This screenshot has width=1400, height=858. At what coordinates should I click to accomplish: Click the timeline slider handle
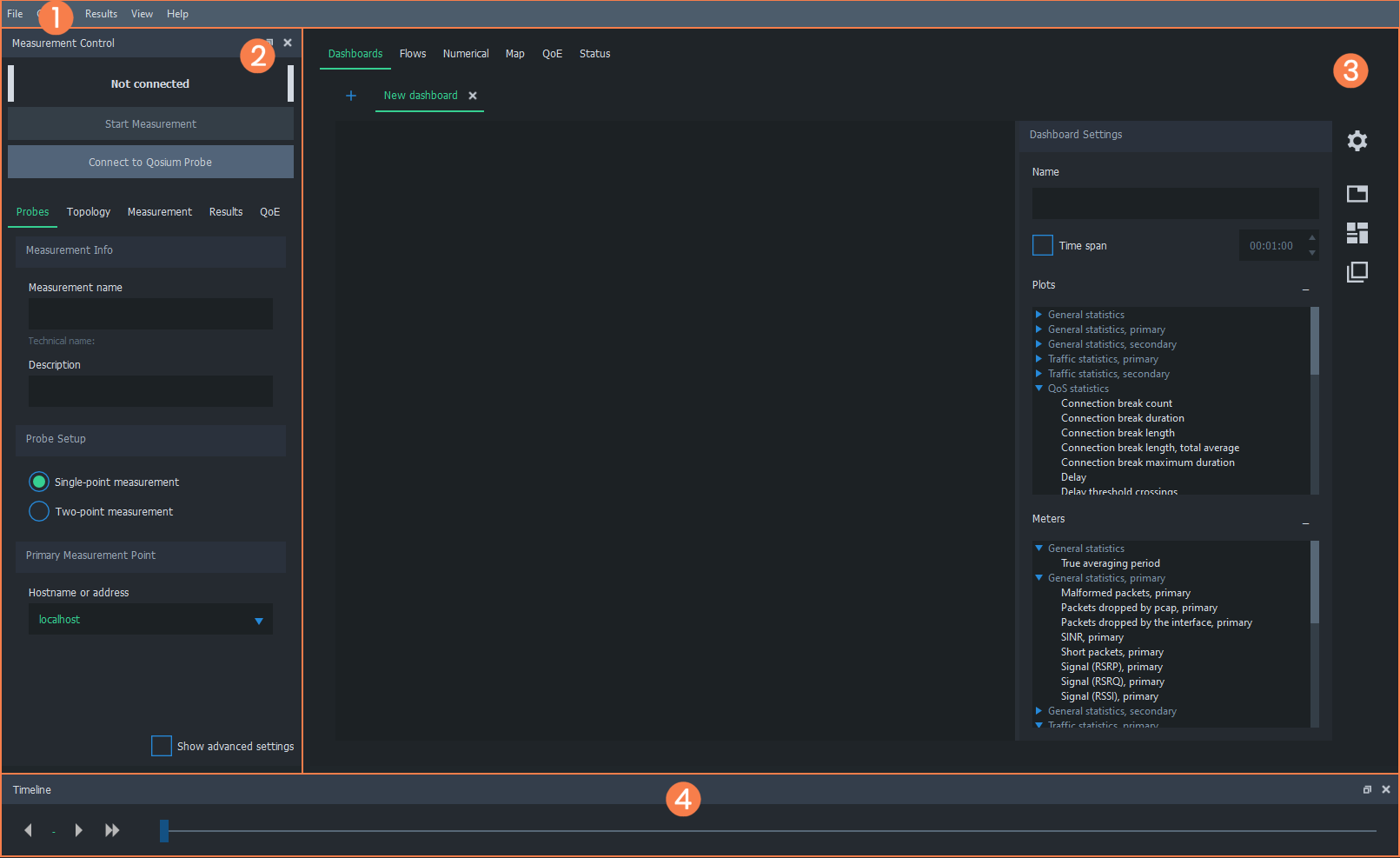(x=164, y=831)
